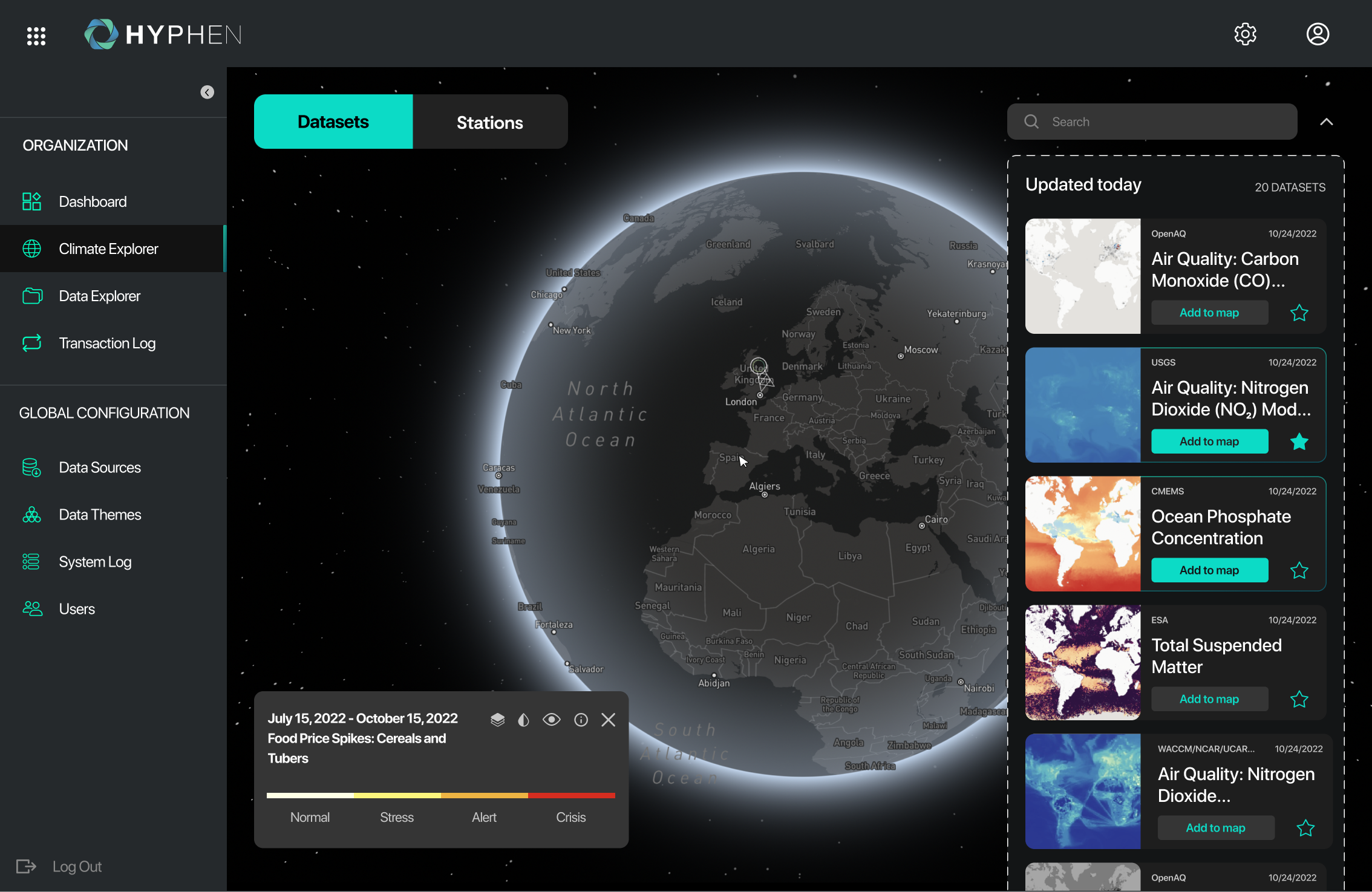The height and width of the screenshot is (892, 1372).
Task: Click the opacity half-circle icon in legend
Action: click(x=524, y=720)
